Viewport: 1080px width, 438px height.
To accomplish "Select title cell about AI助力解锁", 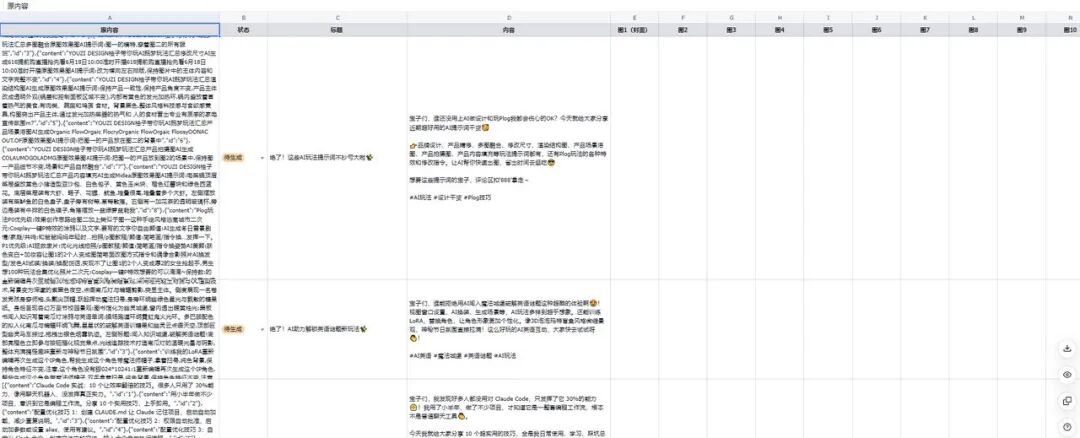I will click(338, 330).
